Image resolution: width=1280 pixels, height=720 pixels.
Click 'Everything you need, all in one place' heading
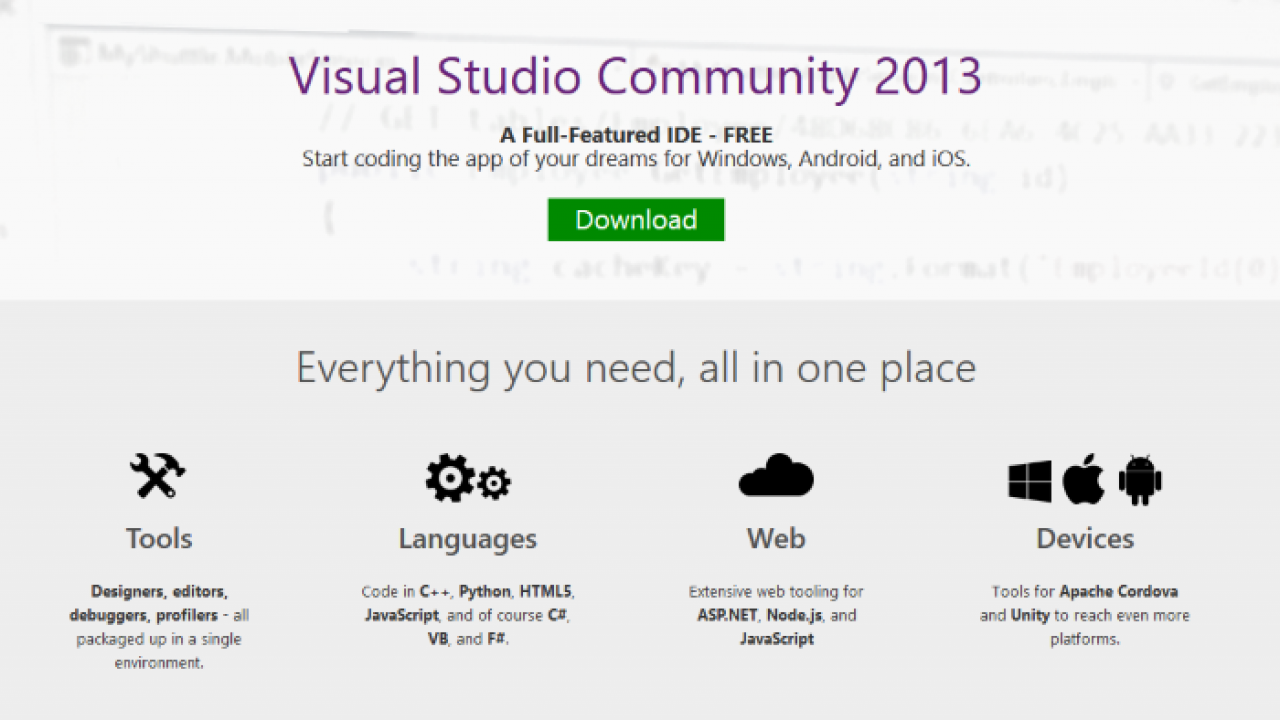(x=636, y=369)
